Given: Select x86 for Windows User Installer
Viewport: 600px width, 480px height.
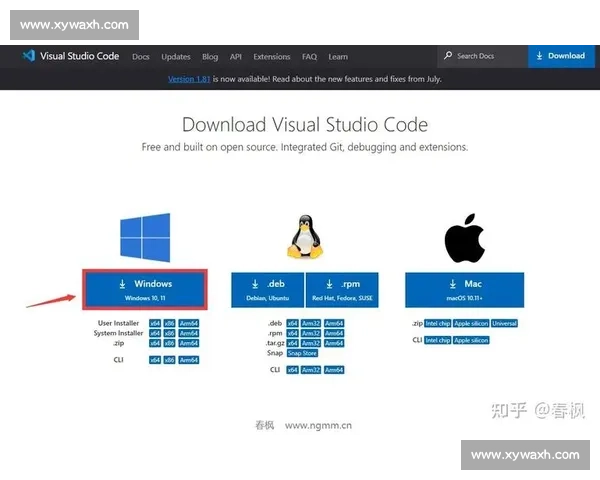Looking at the screenshot, I should click(x=170, y=323).
